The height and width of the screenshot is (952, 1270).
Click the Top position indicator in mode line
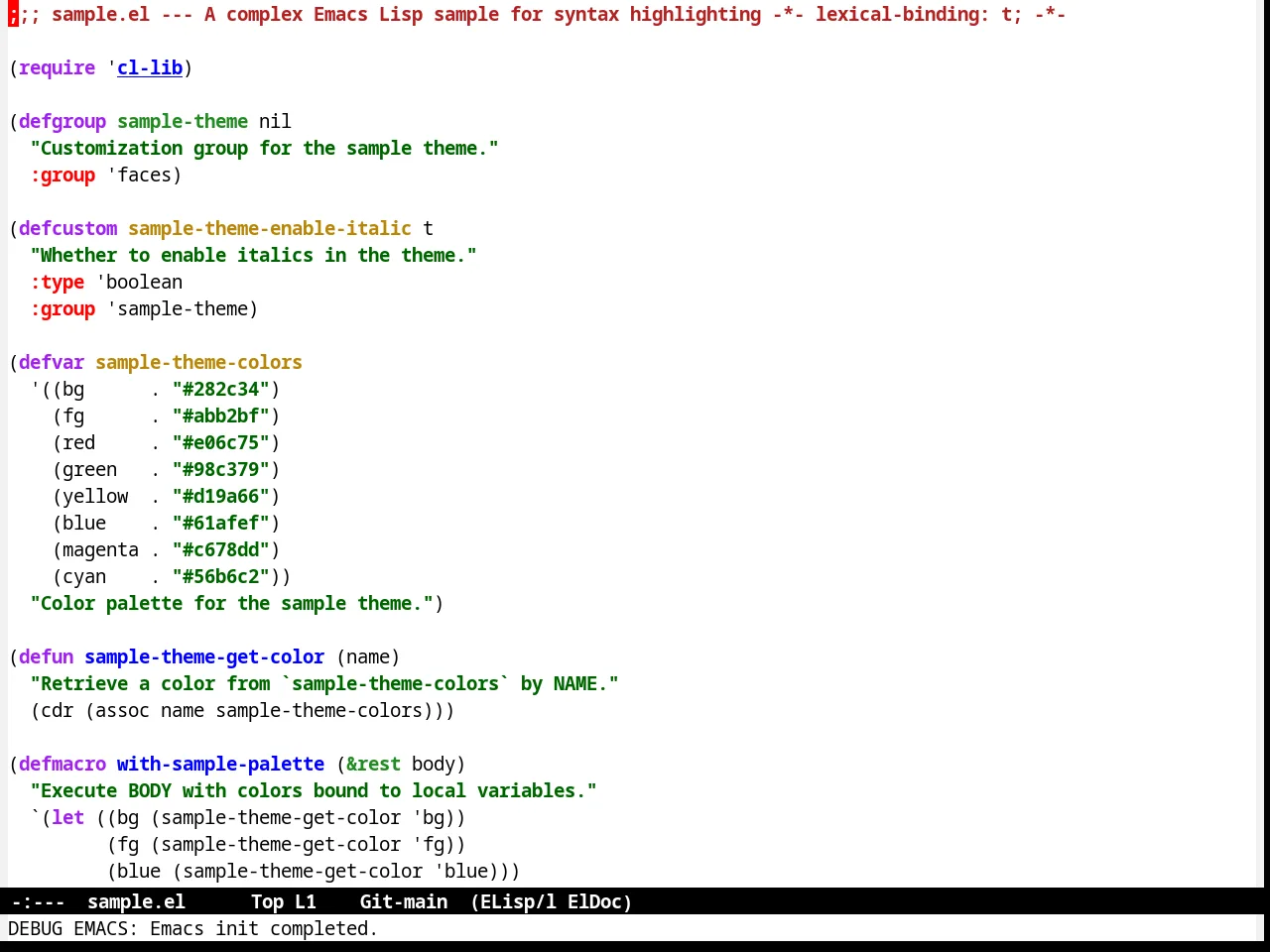coord(267,901)
